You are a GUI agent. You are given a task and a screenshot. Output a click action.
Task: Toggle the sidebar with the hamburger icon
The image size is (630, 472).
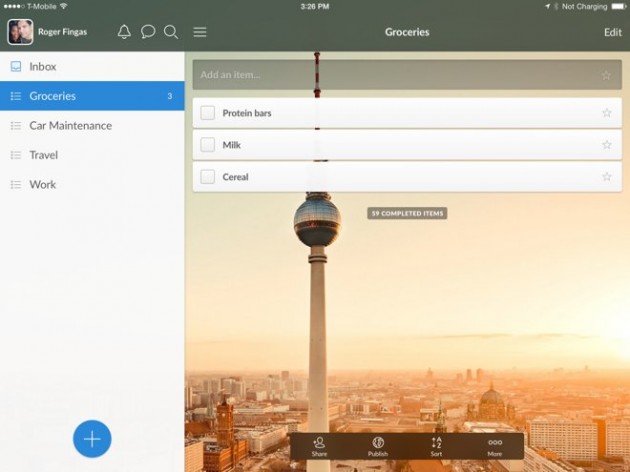(x=200, y=32)
